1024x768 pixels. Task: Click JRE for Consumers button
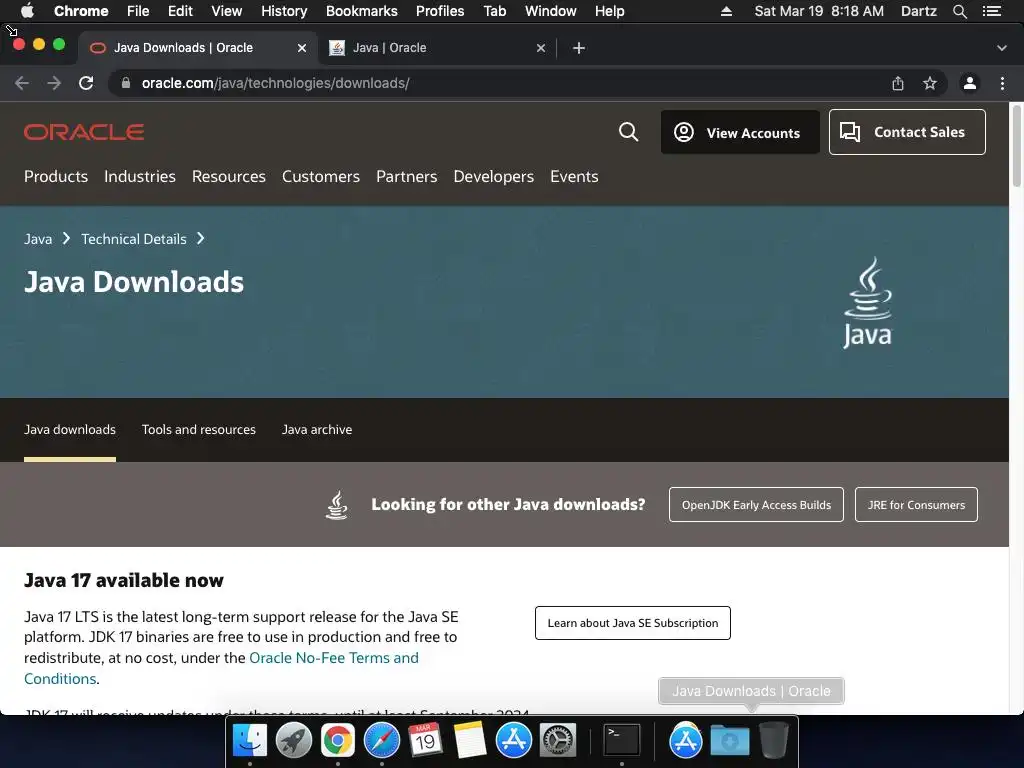[916, 504]
